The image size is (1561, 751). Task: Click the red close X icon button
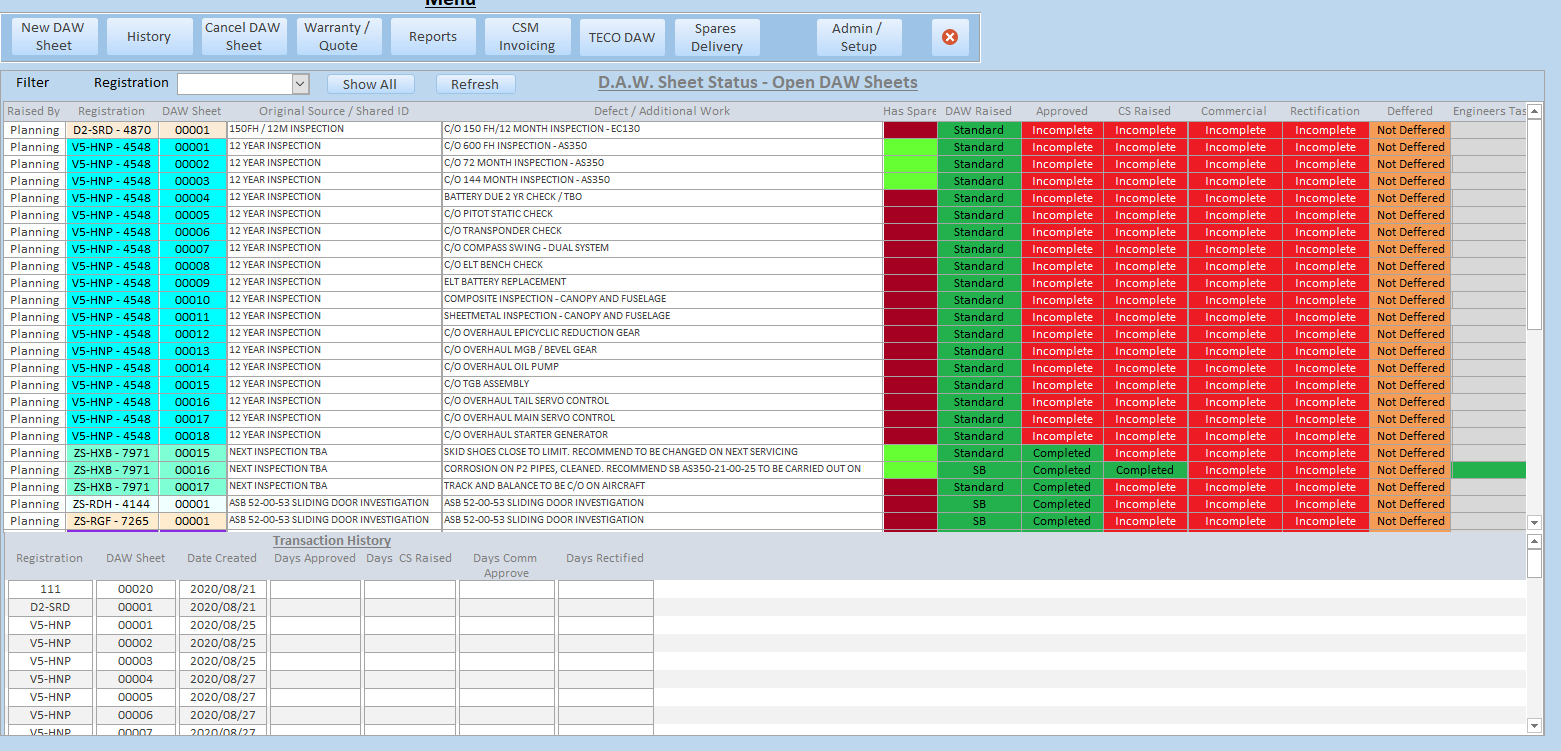pyautogui.click(x=950, y=37)
